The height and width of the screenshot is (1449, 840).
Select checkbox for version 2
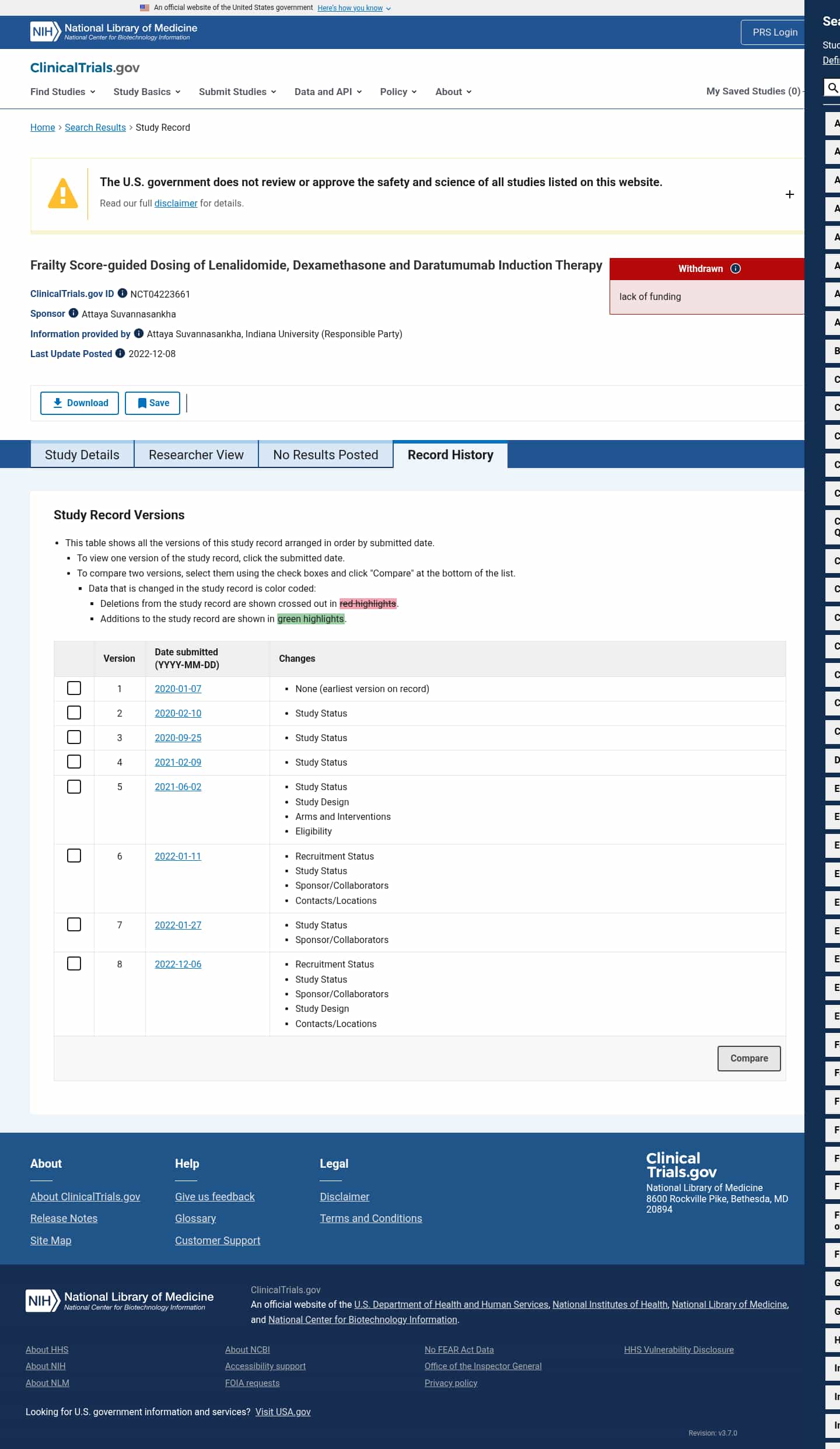pyautogui.click(x=74, y=713)
